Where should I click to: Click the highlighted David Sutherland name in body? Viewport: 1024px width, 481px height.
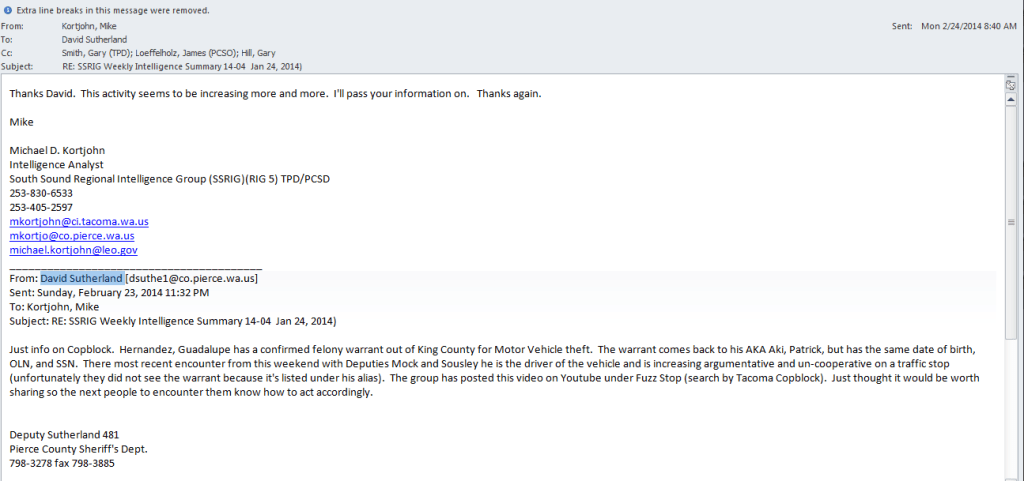82,278
